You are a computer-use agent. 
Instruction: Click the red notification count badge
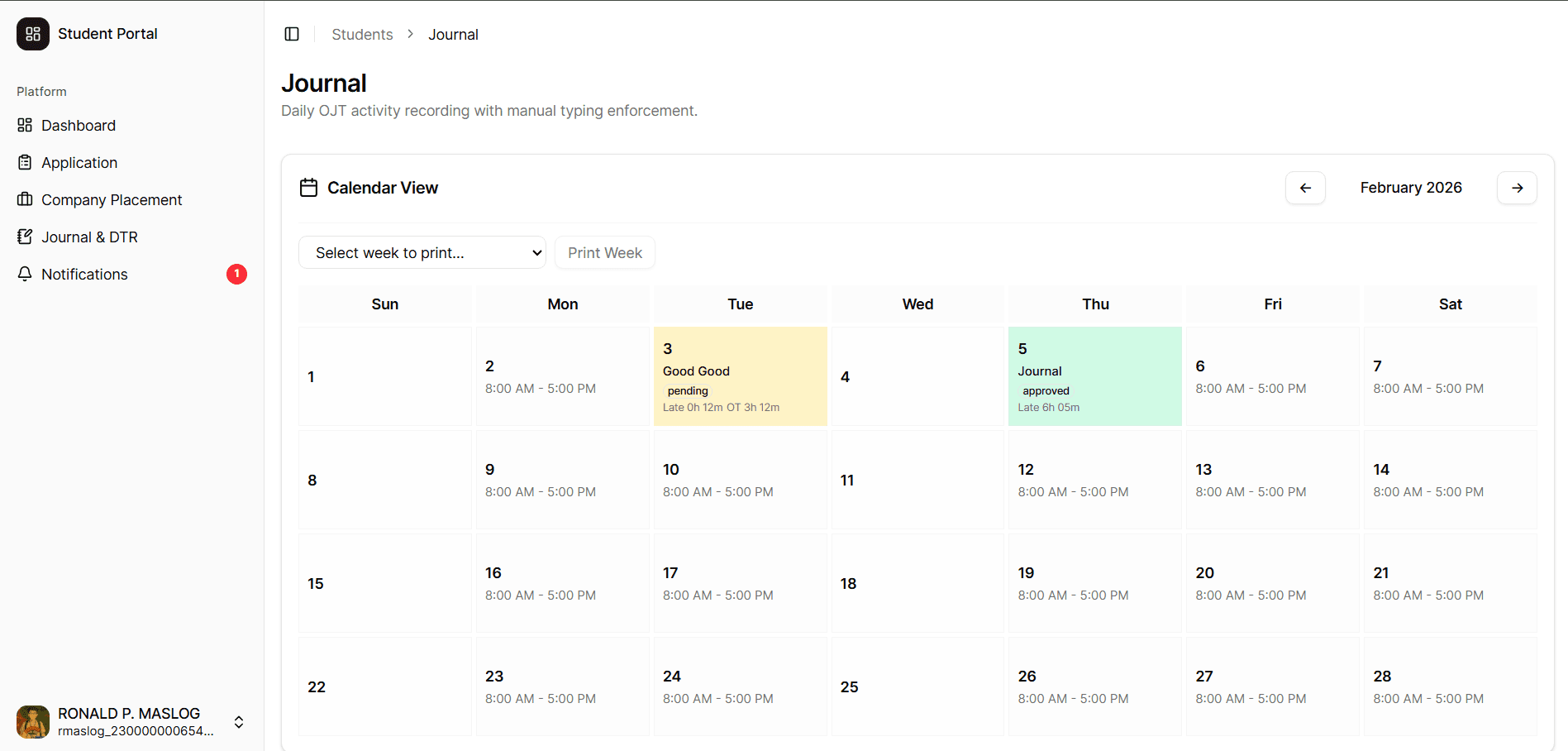tap(236, 274)
